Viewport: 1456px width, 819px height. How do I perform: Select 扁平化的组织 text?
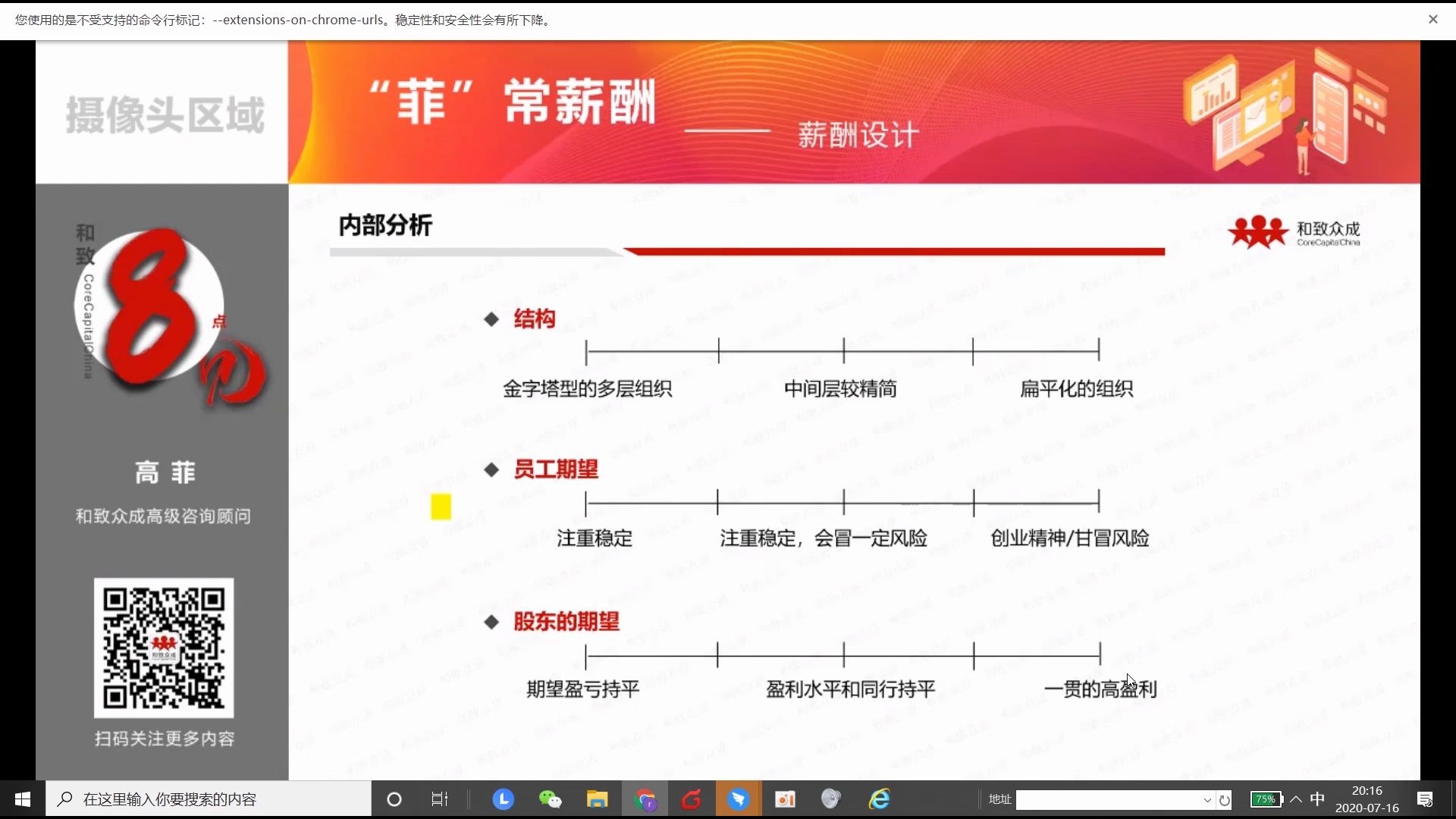pyautogui.click(x=1076, y=389)
